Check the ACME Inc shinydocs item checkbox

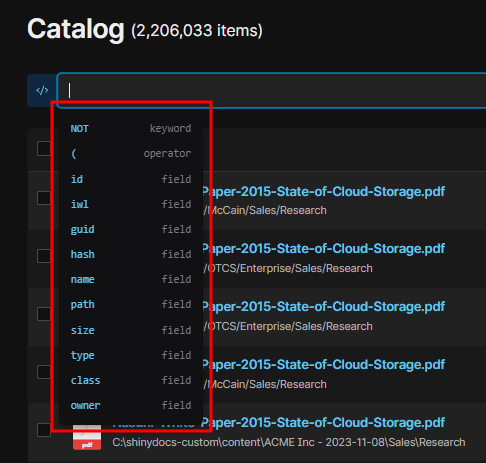click(x=44, y=430)
